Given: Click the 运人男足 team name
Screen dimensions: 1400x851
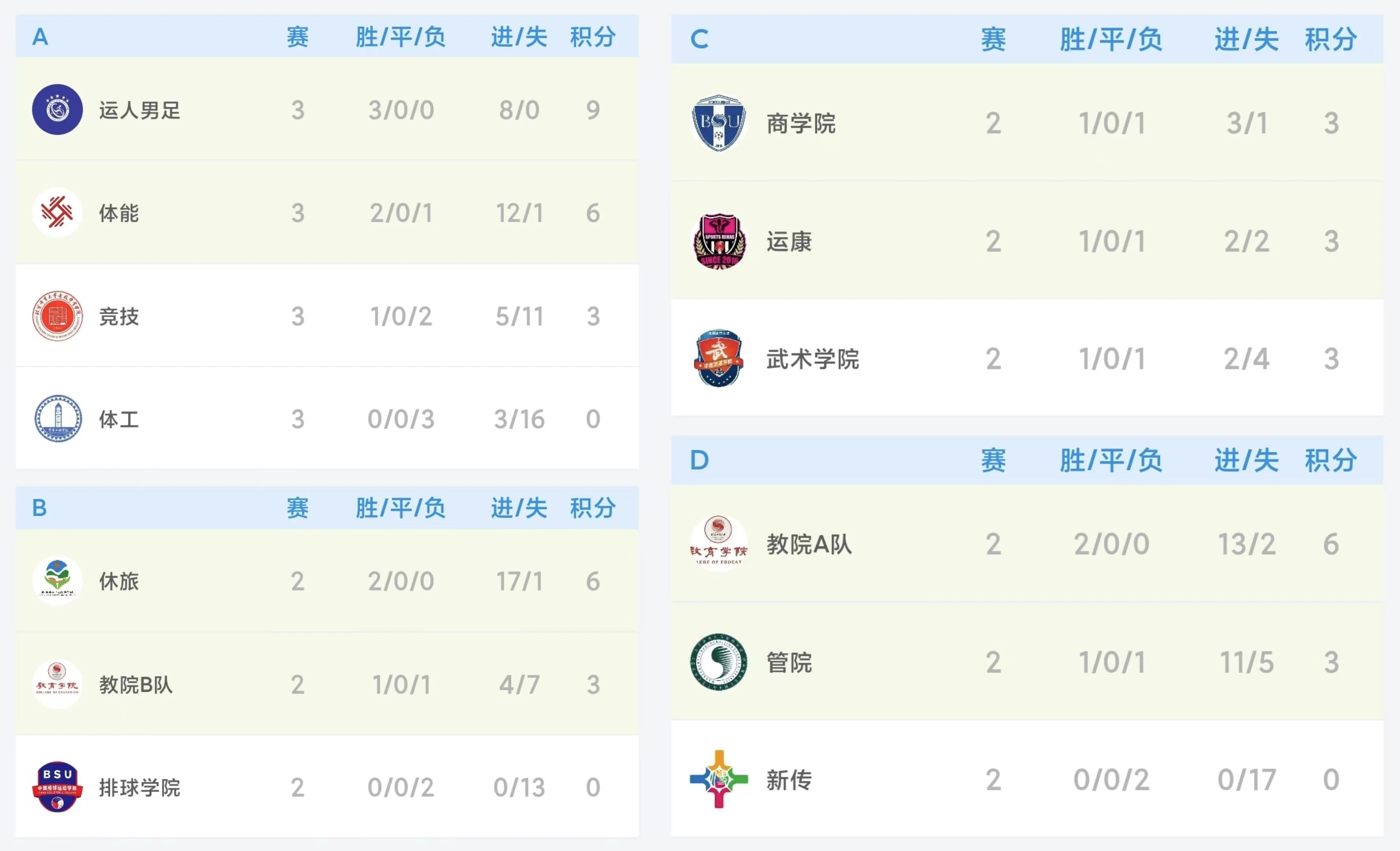Looking at the screenshot, I should pyautogui.click(x=140, y=110).
